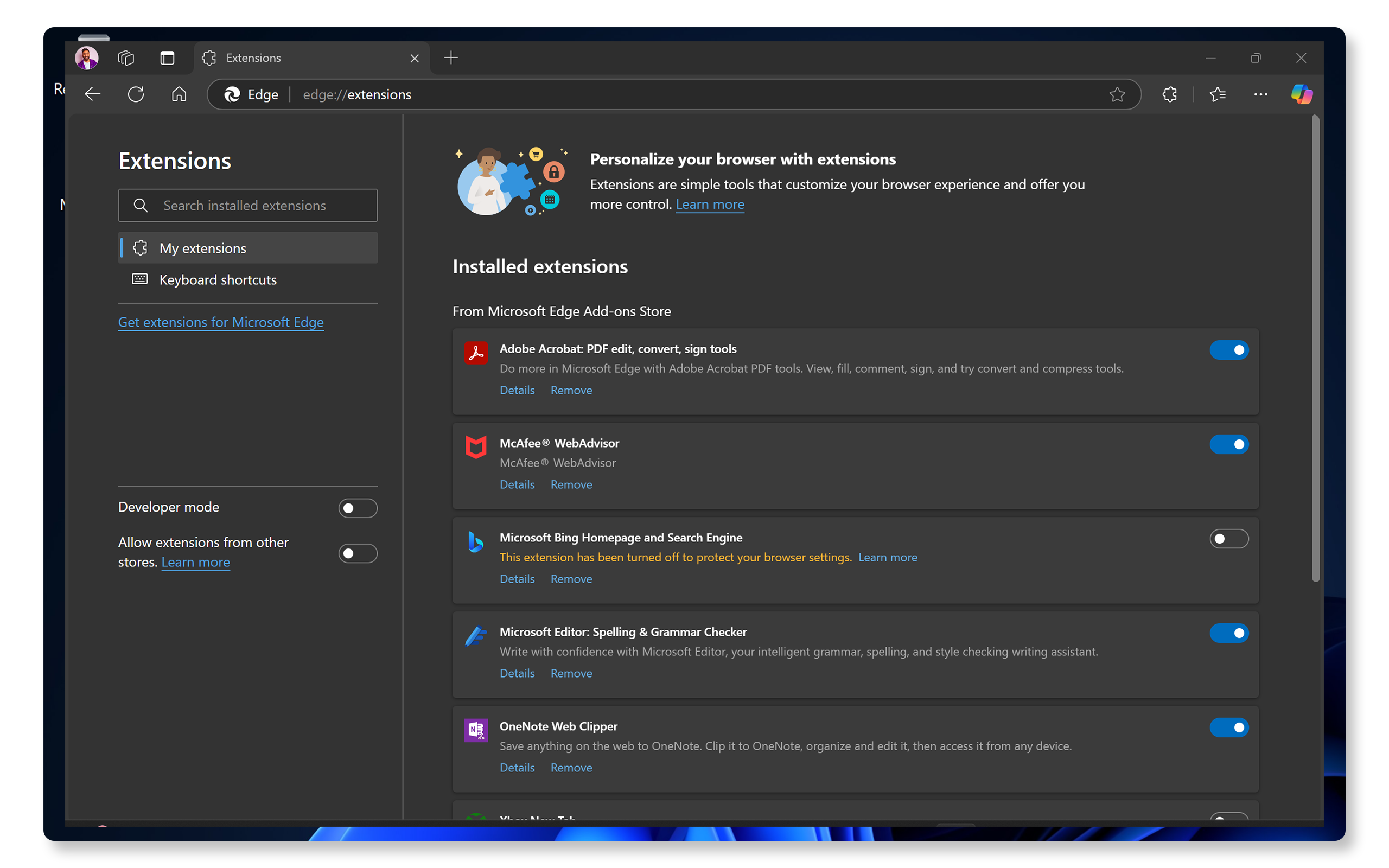The width and height of the screenshot is (1389, 868).
Task: Click the OneNote Web Clipper icon
Action: (476, 730)
